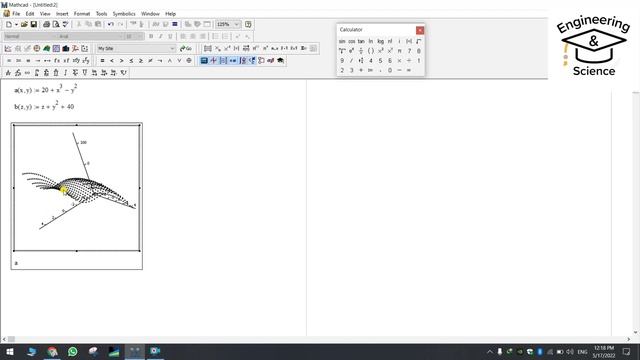Insert a surface plot from the Graph toolbar
The image size is (640, 360).
47,49
